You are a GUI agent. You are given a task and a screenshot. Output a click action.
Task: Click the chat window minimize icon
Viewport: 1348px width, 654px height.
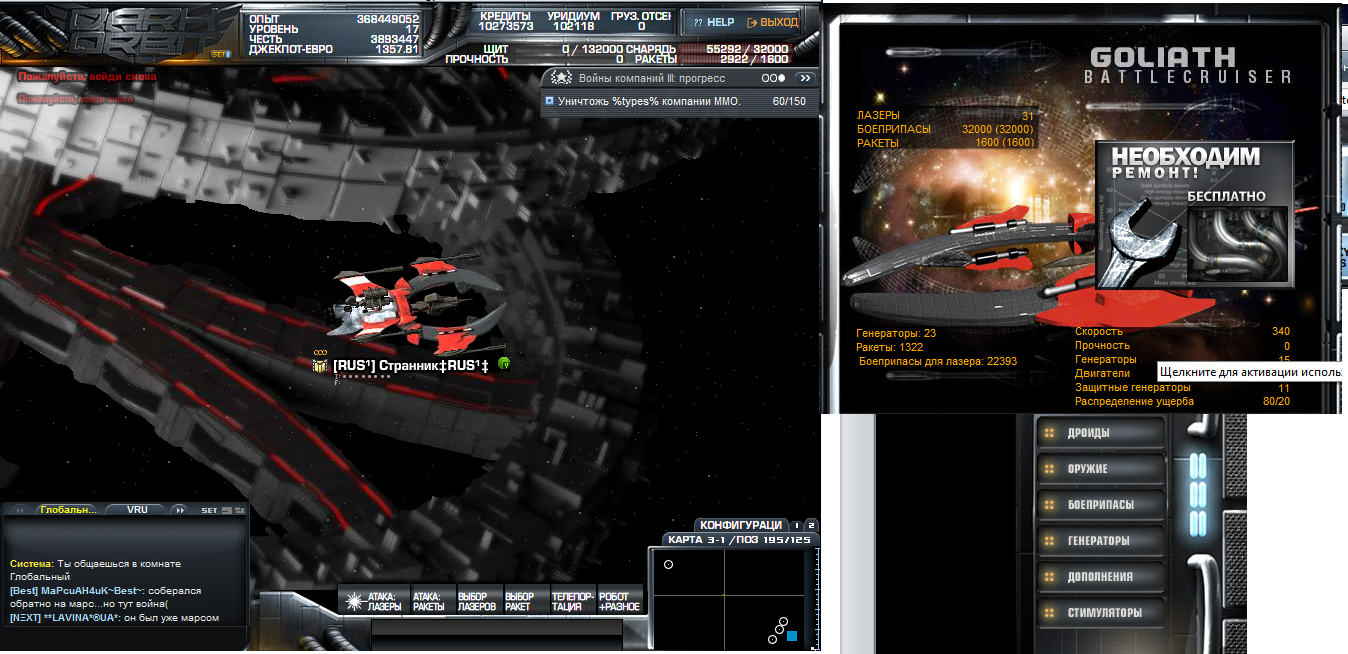227,510
